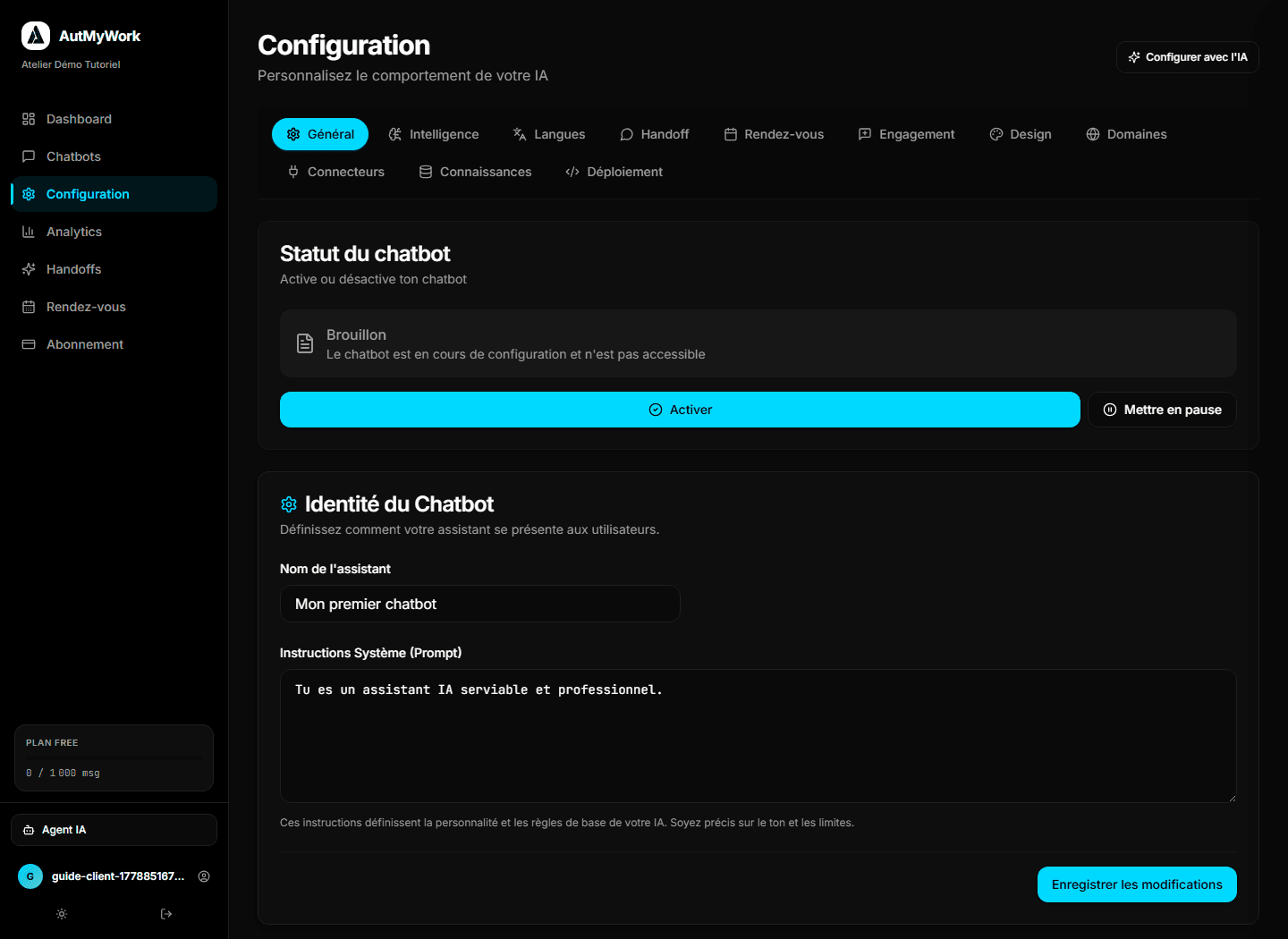Click the Handoffs sparkle icon

point(29,269)
